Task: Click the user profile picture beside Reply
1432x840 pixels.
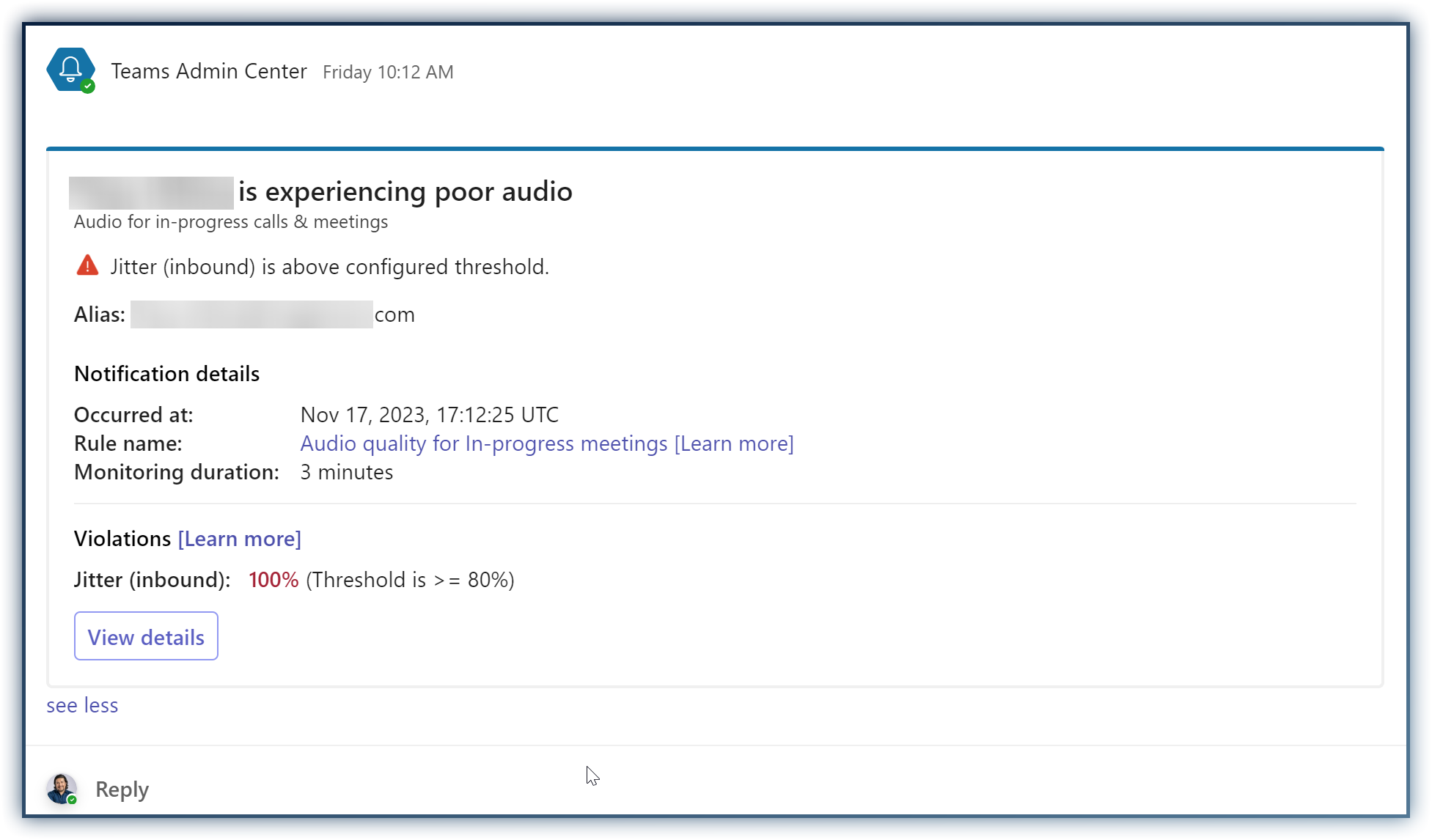Action: click(62, 789)
